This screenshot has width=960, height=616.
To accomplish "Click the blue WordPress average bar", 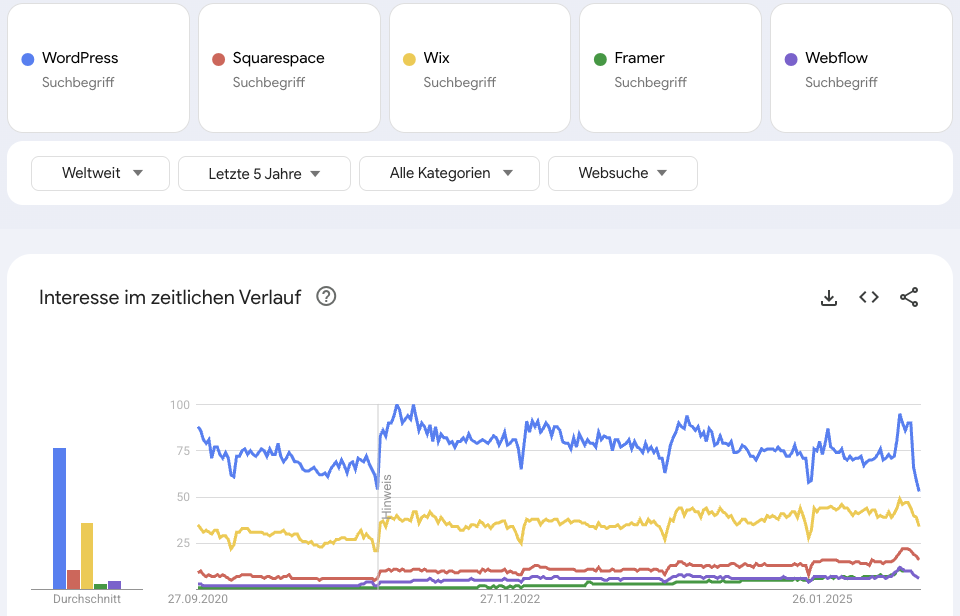I will click(59, 518).
